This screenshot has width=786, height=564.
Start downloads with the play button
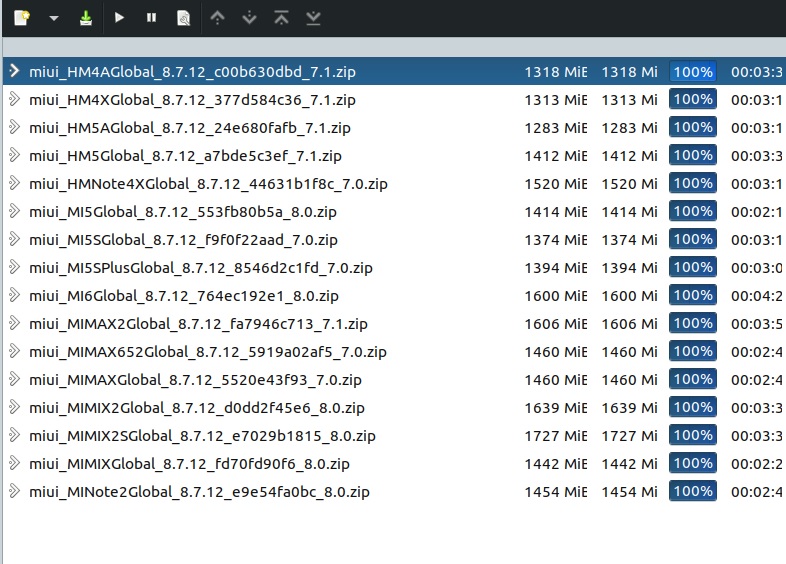pos(119,18)
